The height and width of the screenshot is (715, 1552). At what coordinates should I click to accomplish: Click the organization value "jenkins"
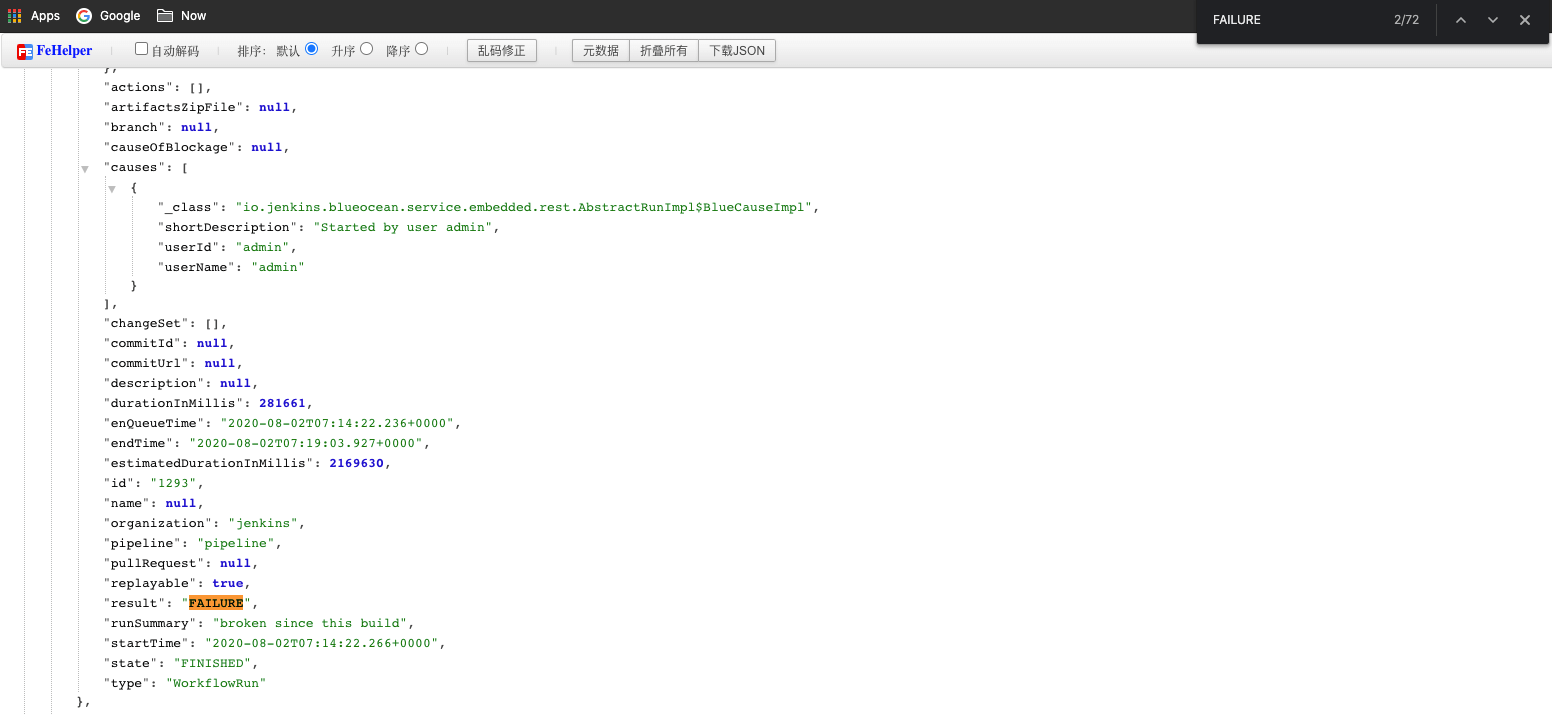coord(263,523)
